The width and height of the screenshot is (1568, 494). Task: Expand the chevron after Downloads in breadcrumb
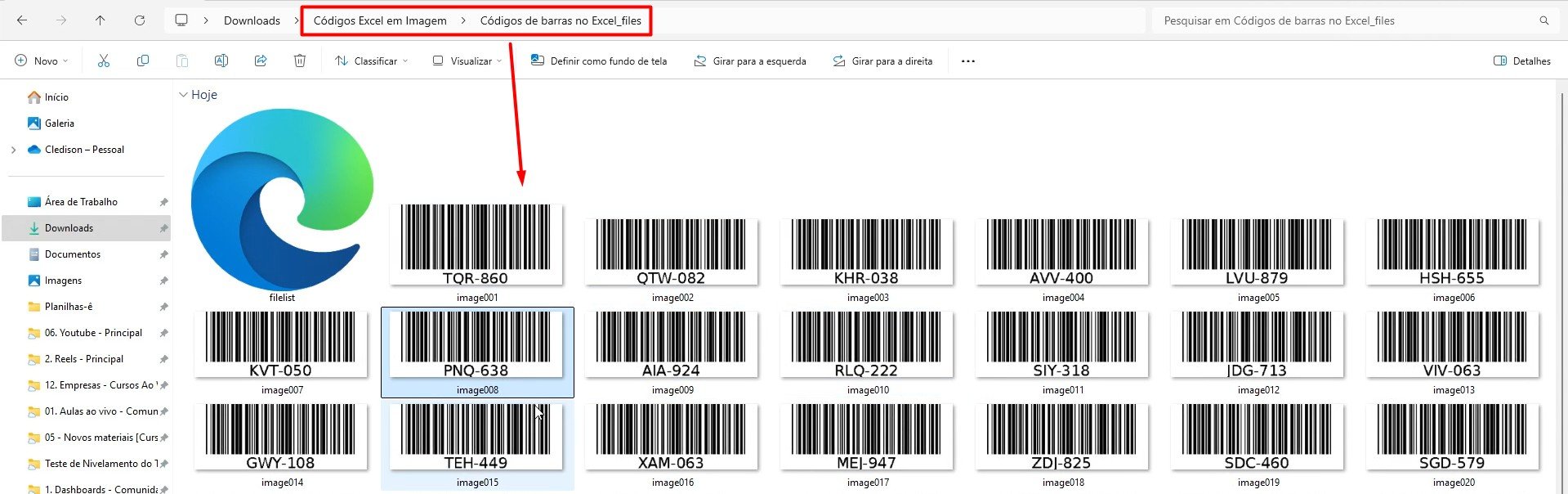pos(297,20)
